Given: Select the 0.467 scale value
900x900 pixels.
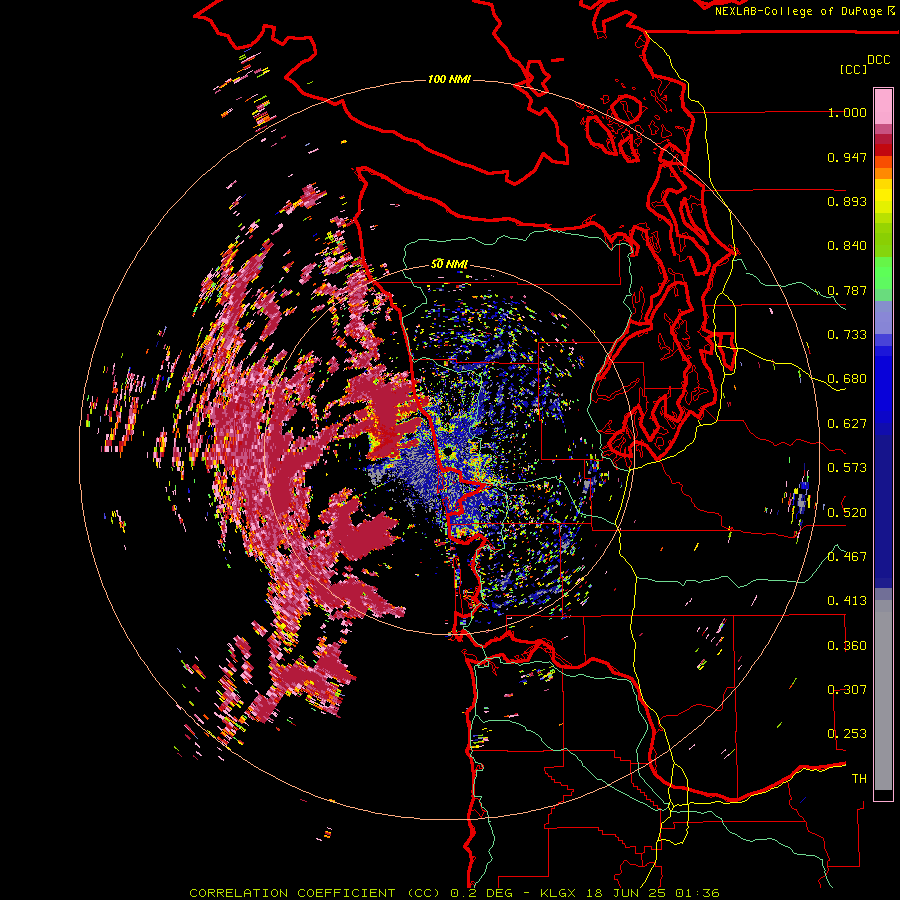Looking at the screenshot, I should pyautogui.click(x=847, y=557).
